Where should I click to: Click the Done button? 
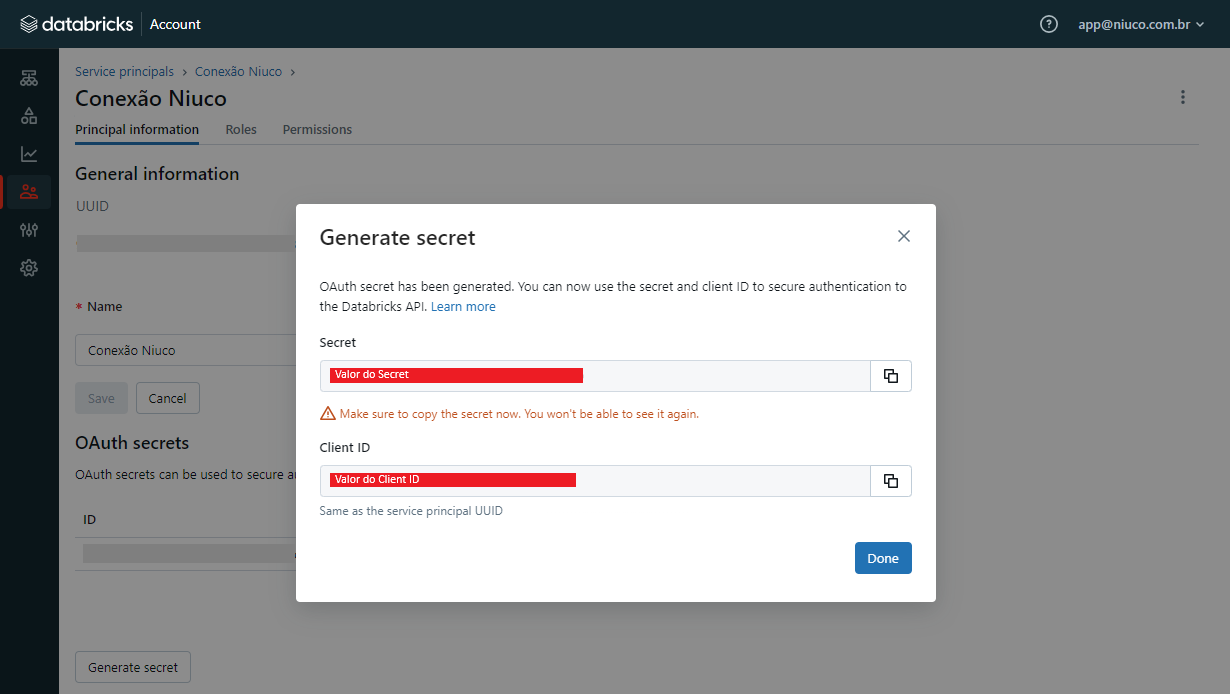click(x=883, y=558)
